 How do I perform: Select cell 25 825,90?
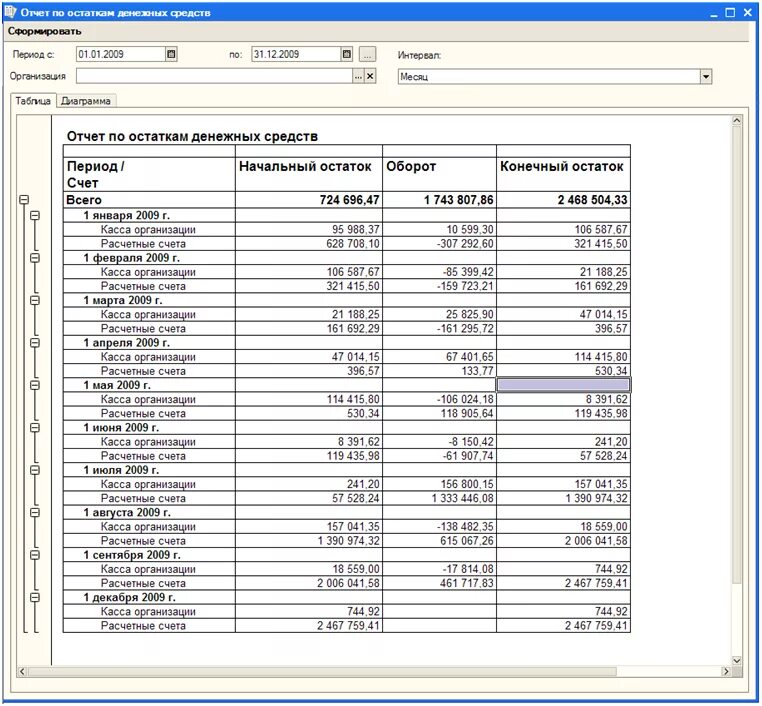click(439, 314)
